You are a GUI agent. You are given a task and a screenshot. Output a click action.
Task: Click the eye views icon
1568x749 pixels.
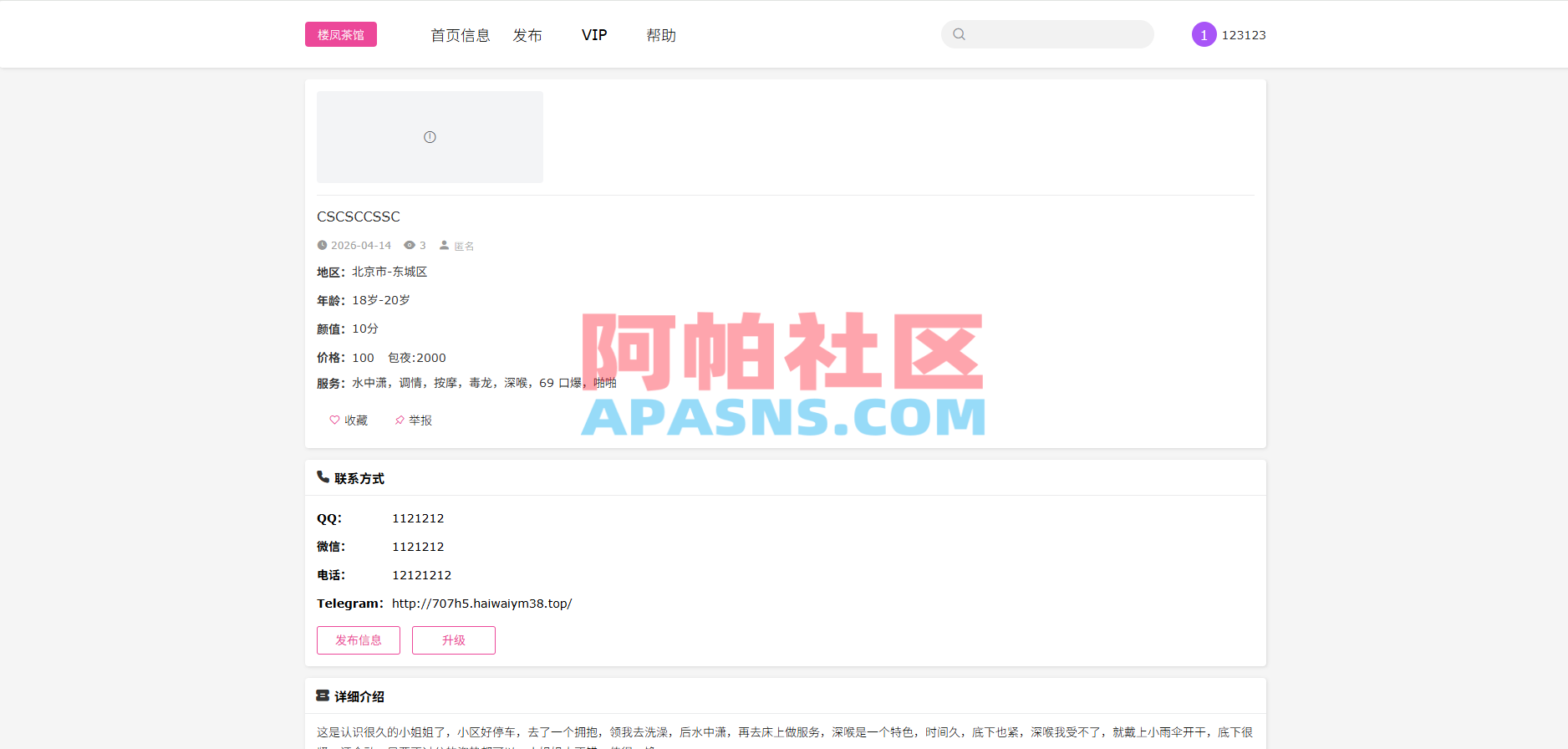pos(410,245)
